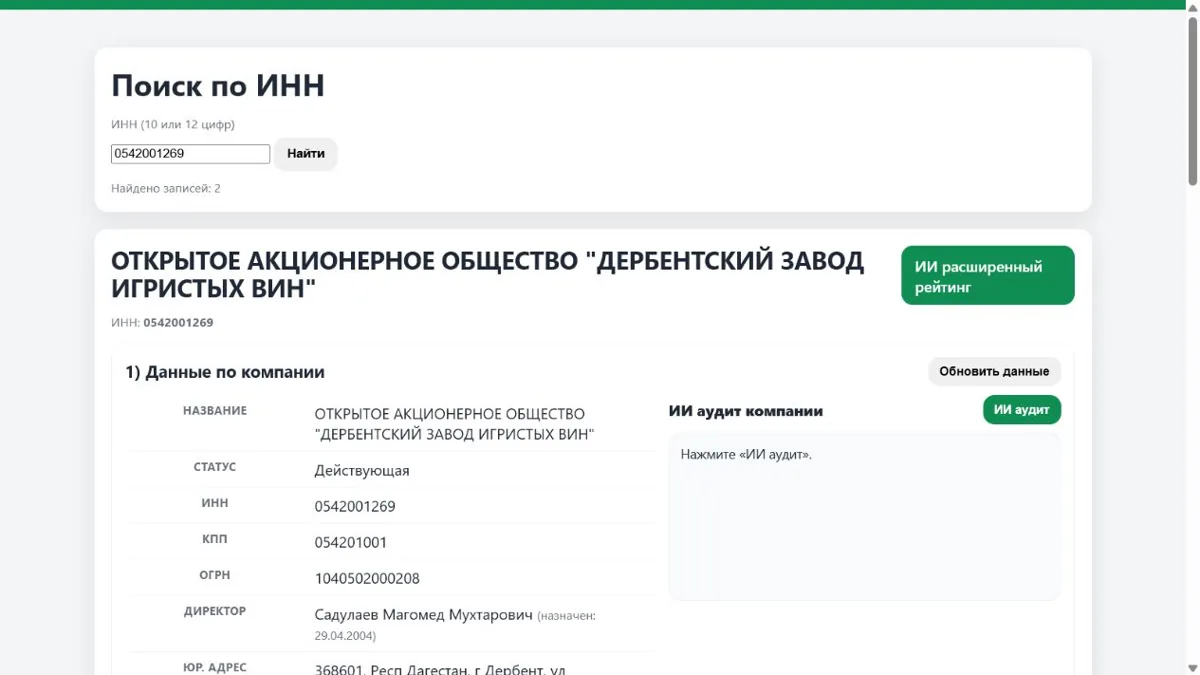Click the ИНН row value 0542001269 in the table
The width and height of the screenshot is (1200, 675).
click(355, 506)
